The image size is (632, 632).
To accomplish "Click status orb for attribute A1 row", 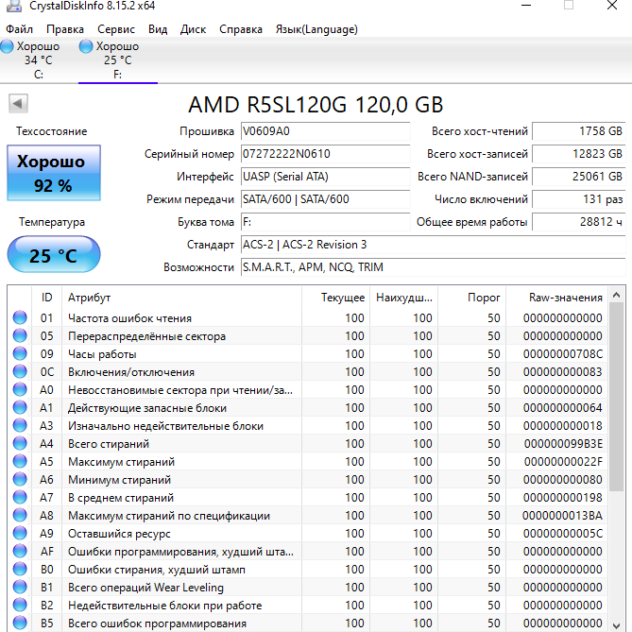I will (20, 407).
